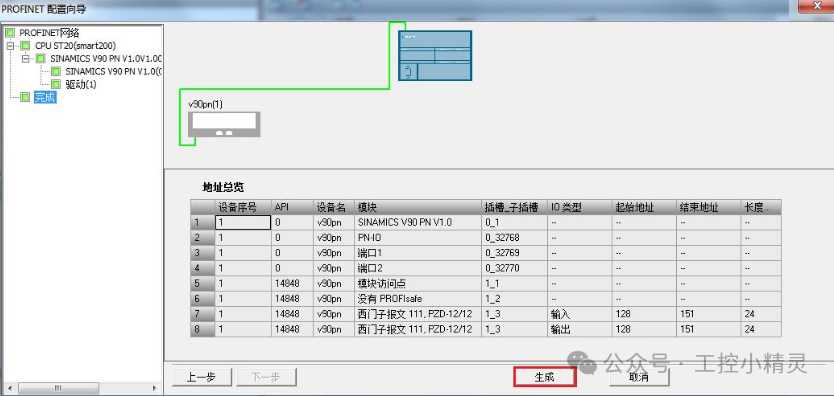Screen dimensions: 834x396
Task: Click the 0_32768 slot cell
Action: point(514,238)
